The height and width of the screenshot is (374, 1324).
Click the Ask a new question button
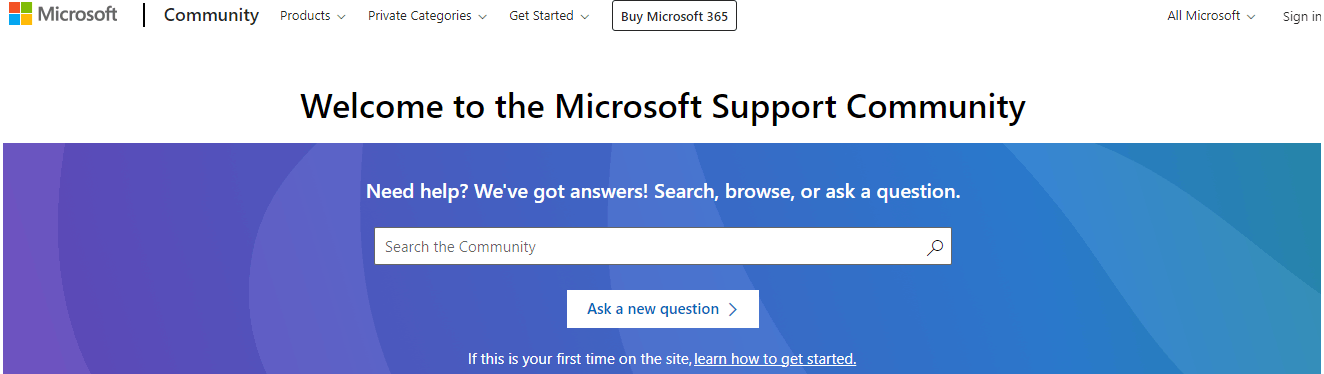click(663, 309)
